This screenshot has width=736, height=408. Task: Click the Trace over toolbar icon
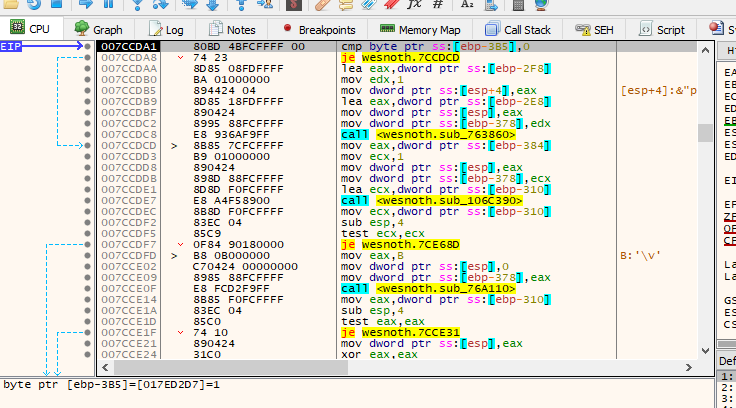[213, 5]
